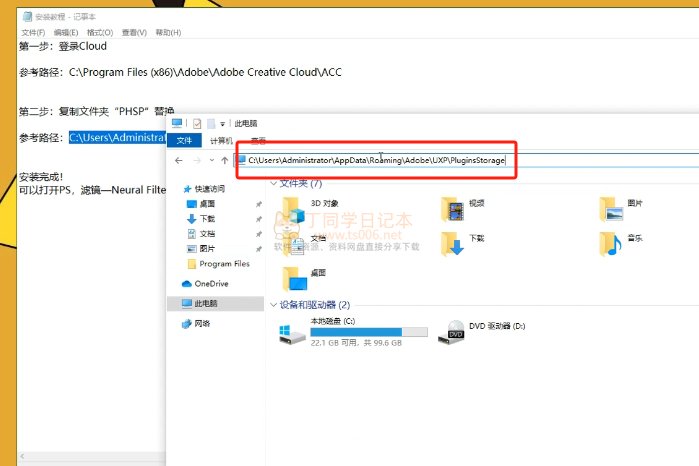Click the File Explorer forward arrow

pyautogui.click(x=197, y=160)
